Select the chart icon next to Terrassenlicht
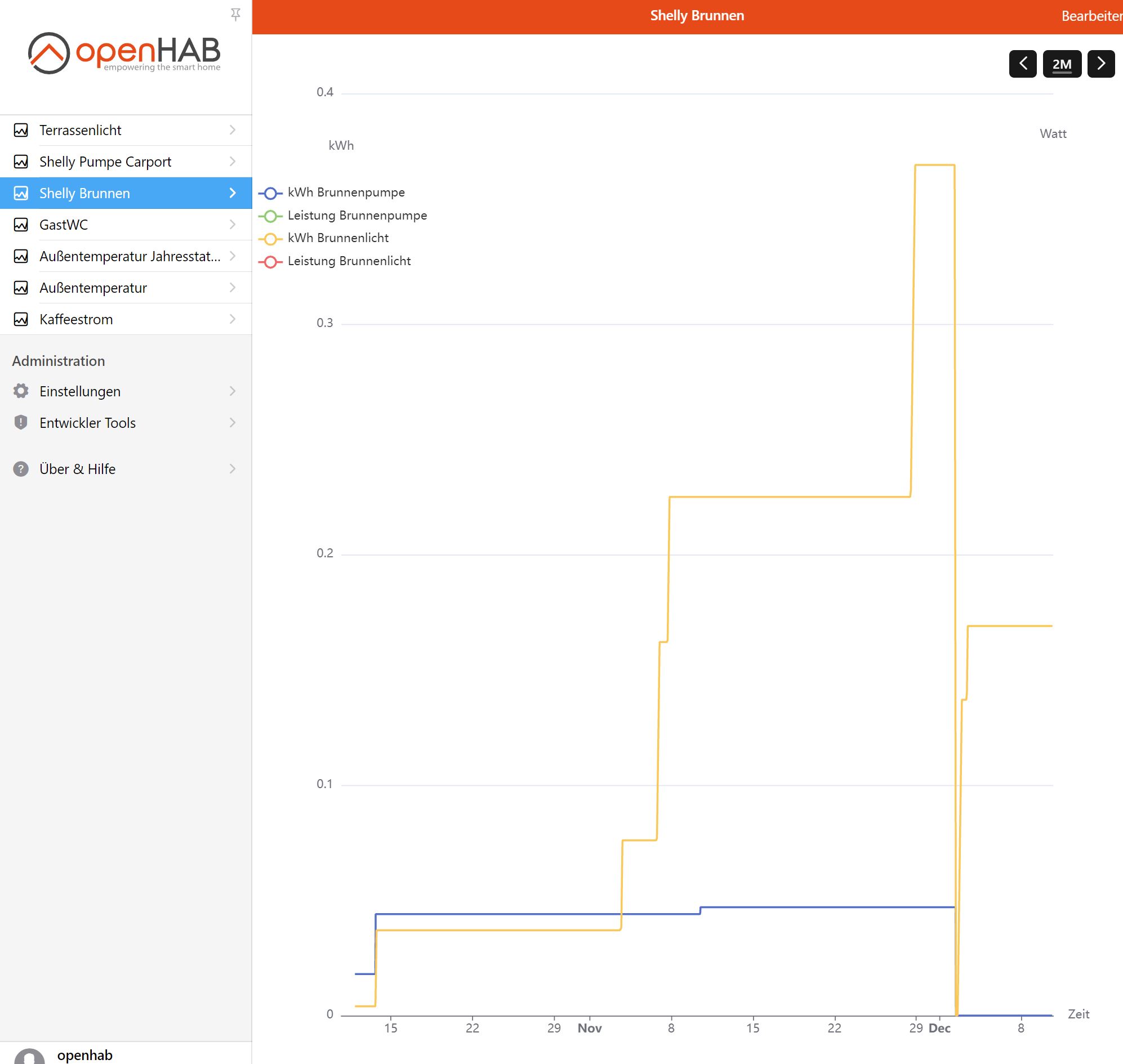The width and height of the screenshot is (1123, 1064). click(20, 130)
